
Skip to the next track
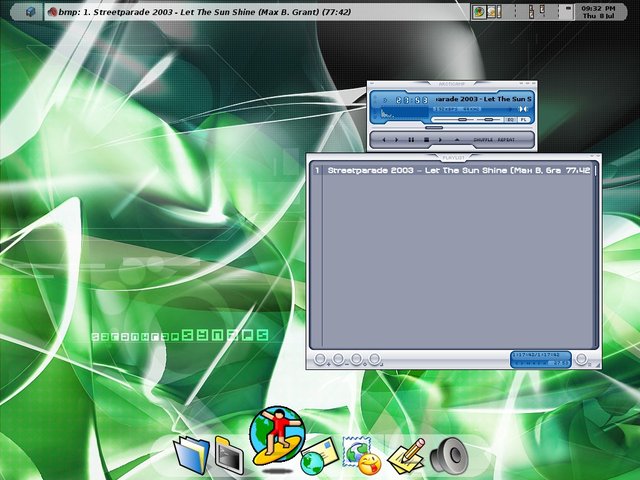pos(440,140)
